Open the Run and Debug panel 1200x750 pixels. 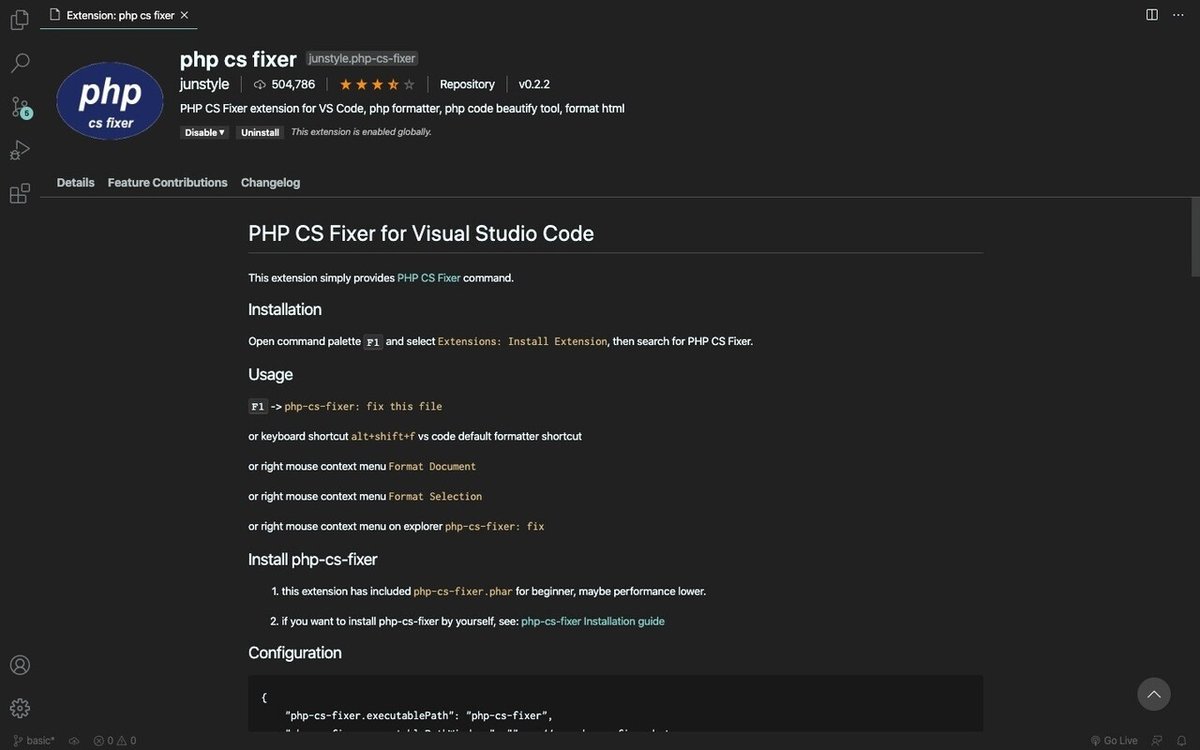(18, 148)
